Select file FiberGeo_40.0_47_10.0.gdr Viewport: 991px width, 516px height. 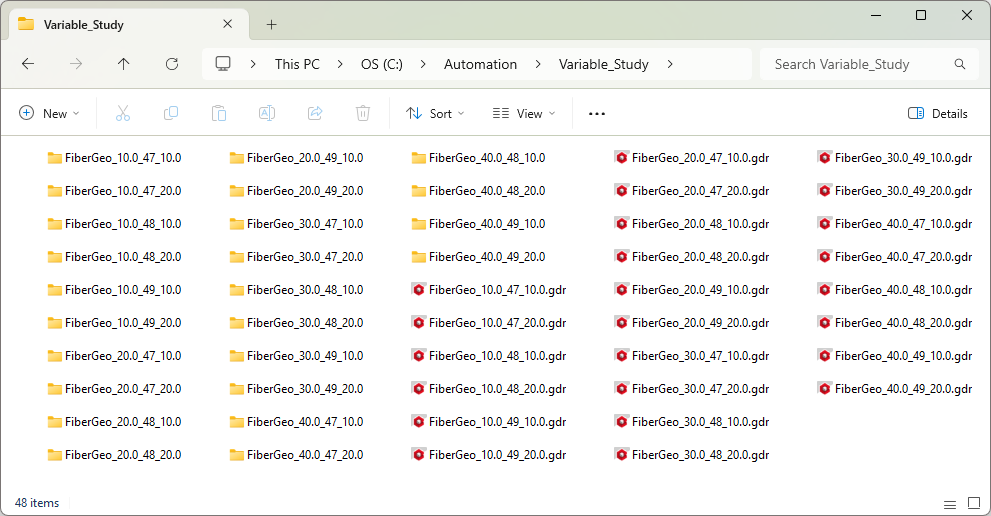894,224
